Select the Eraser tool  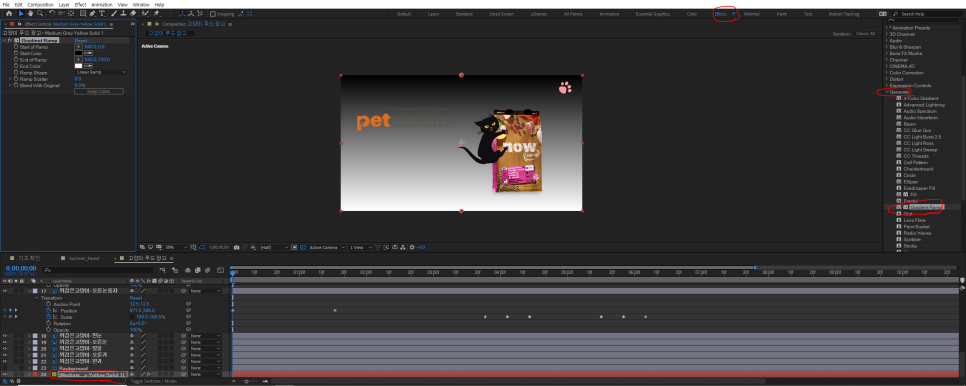point(134,13)
